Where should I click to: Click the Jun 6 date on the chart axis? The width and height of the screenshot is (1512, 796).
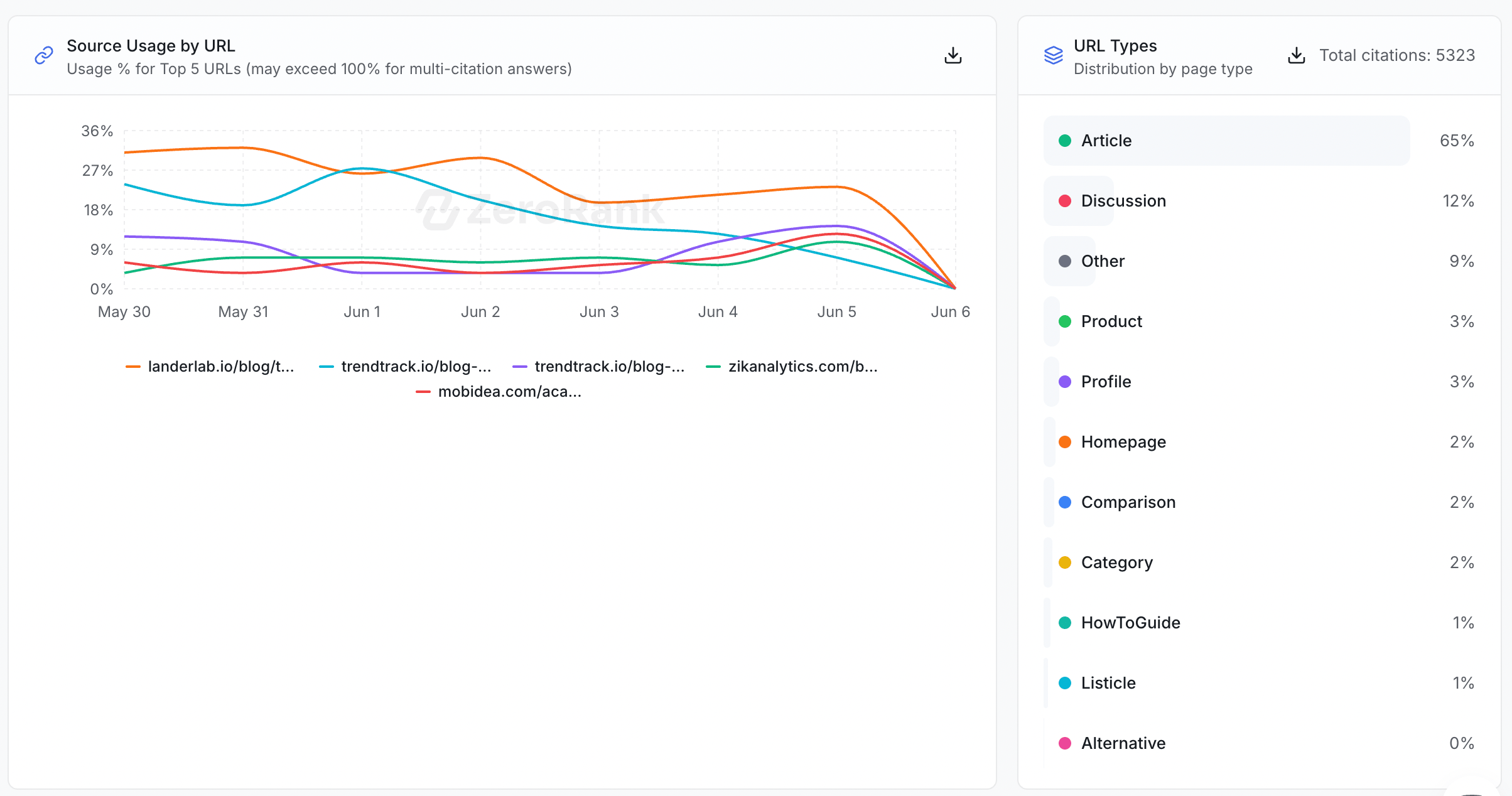pos(950,312)
